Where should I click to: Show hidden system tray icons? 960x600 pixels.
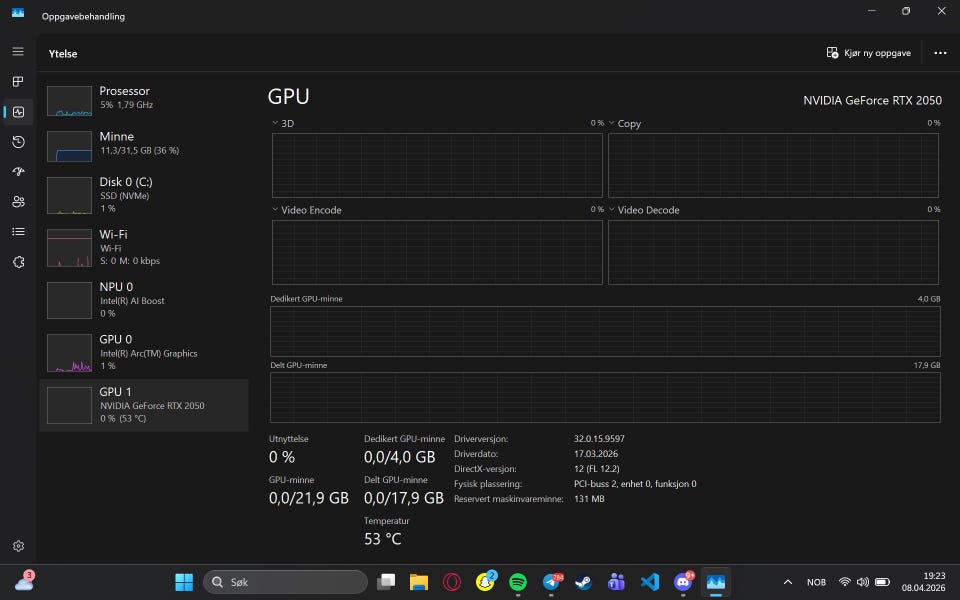[x=788, y=582]
